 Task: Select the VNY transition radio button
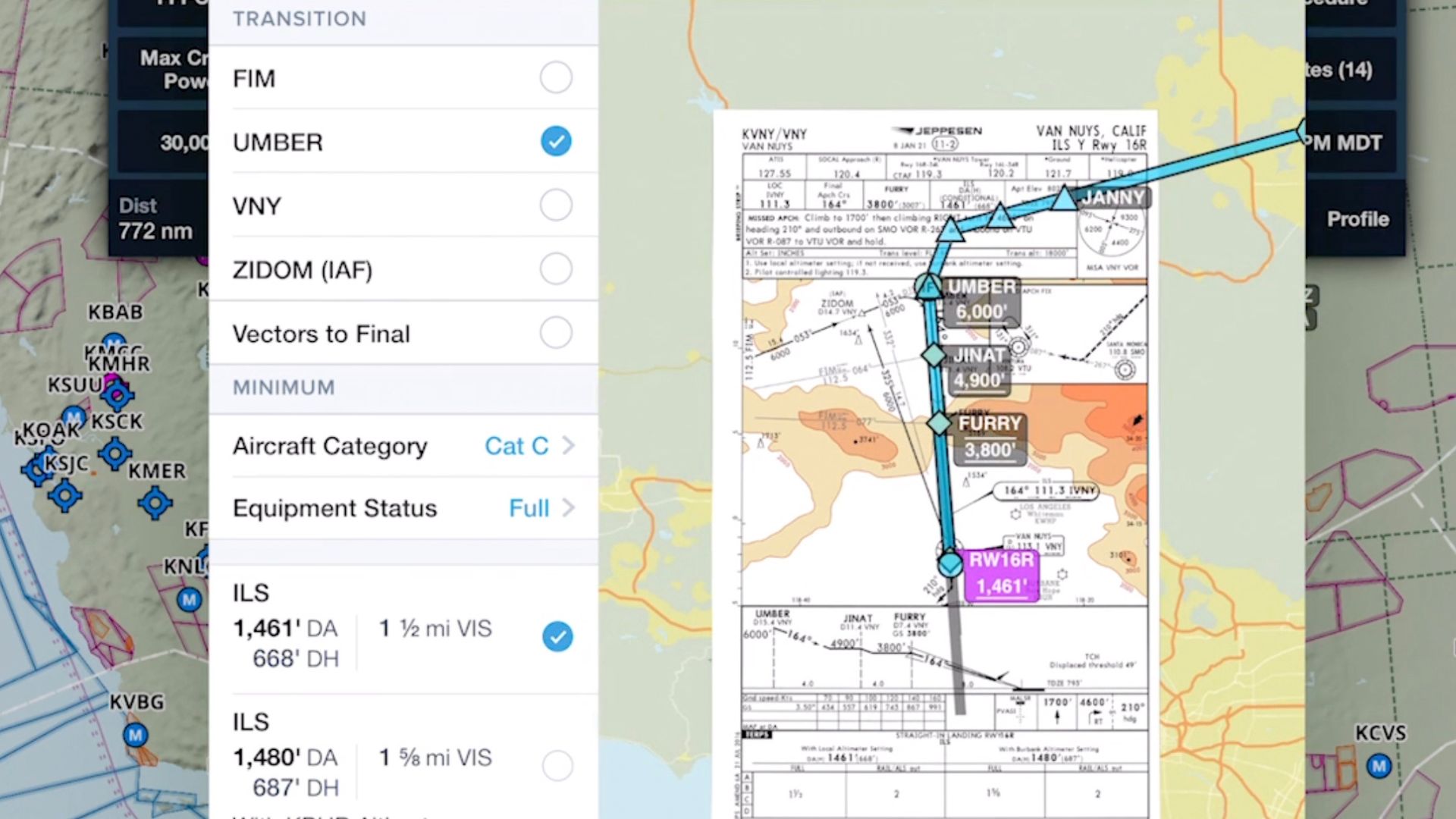tap(556, 205)
